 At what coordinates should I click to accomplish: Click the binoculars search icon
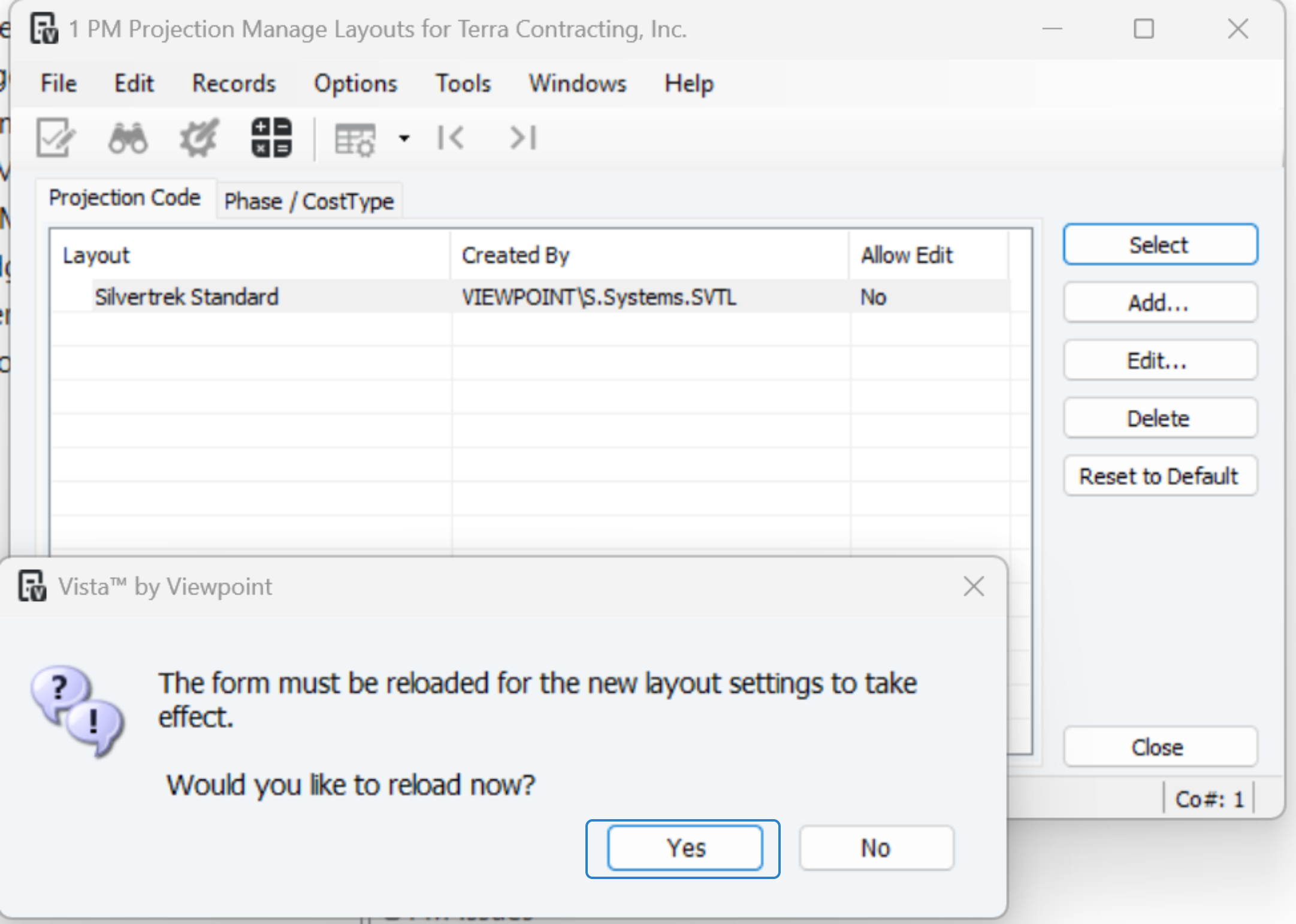(x=128, y=138)
